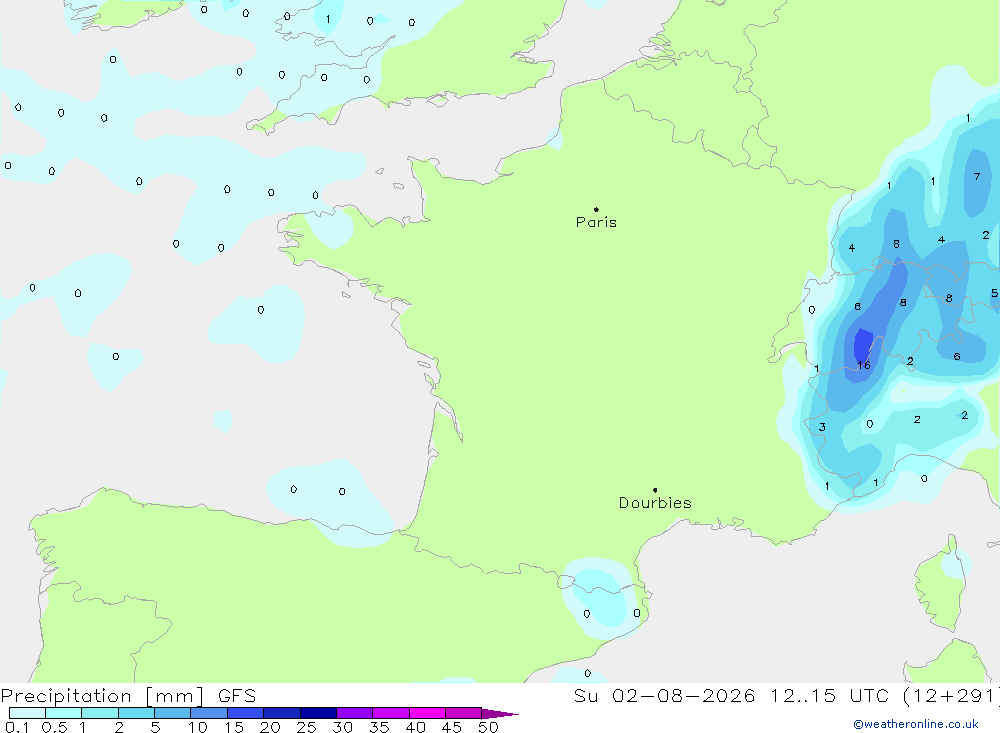
Task: Click the legend label 10
Action: pyautogui.click(x=197, y=727)
